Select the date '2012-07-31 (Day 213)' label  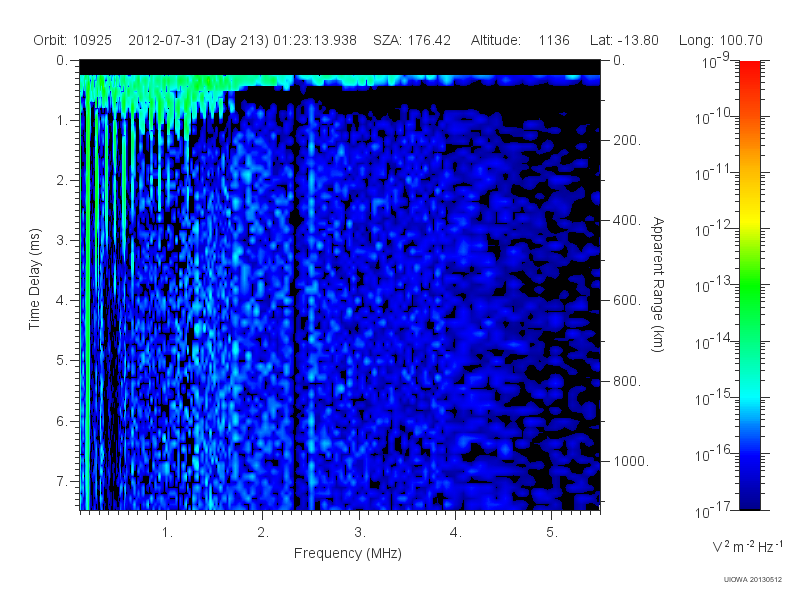point(198,40)
